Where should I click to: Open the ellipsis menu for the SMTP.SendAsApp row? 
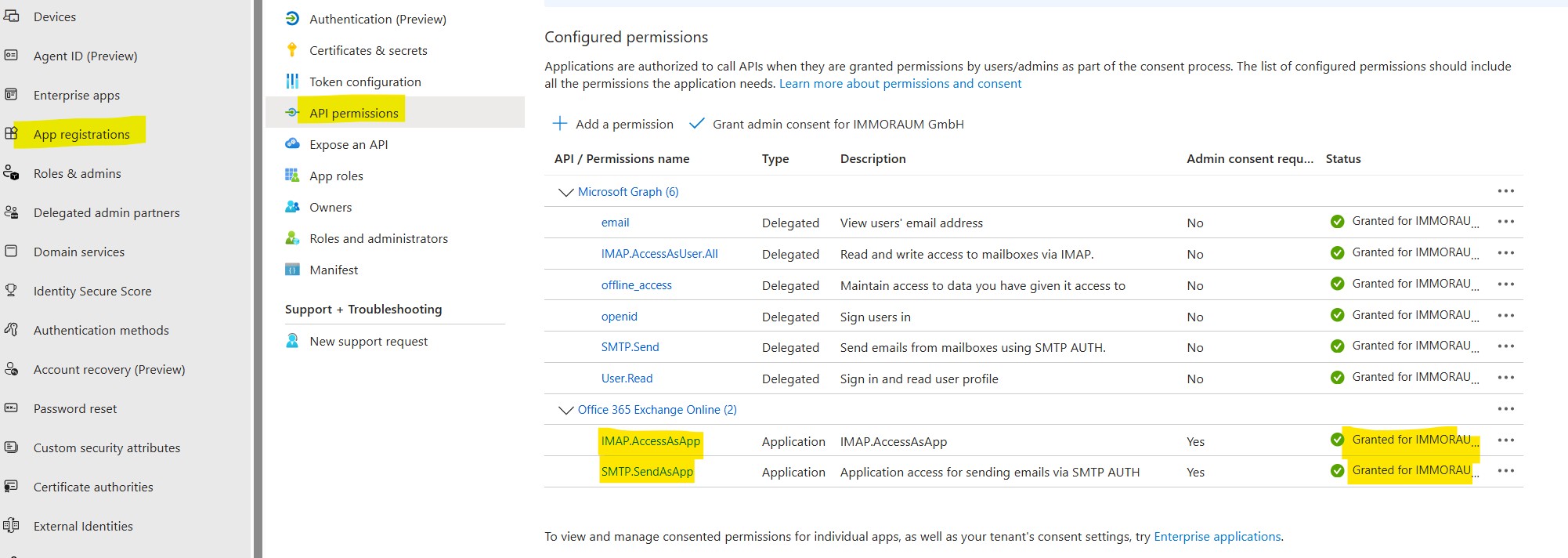pyautogui.click(x=1505, y=471)
